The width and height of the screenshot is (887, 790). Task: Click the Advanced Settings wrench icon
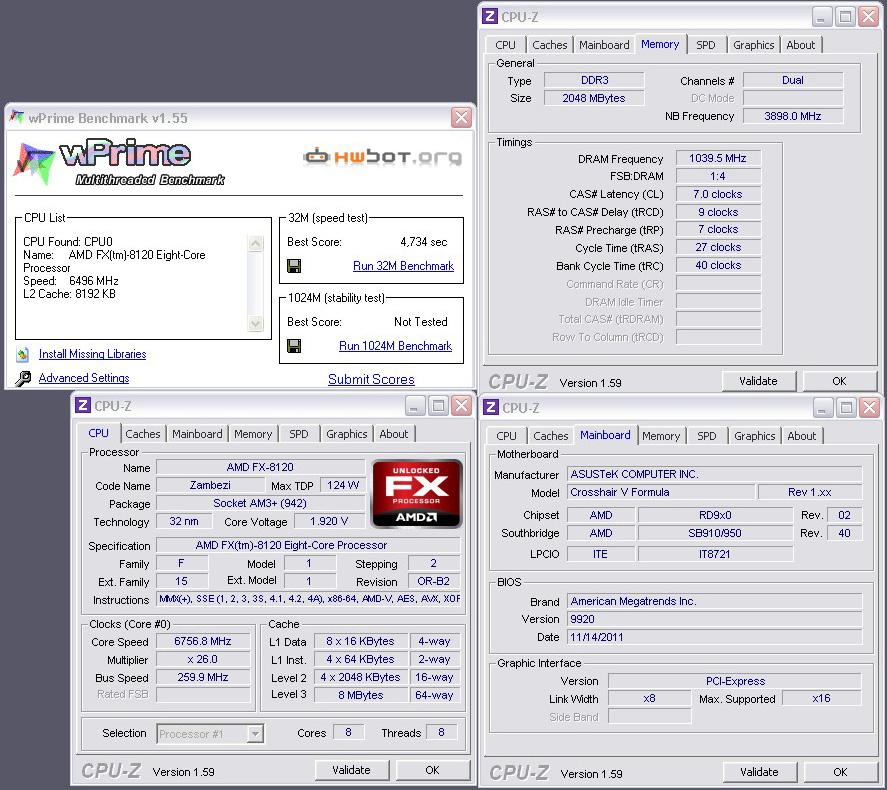point(23,378)
